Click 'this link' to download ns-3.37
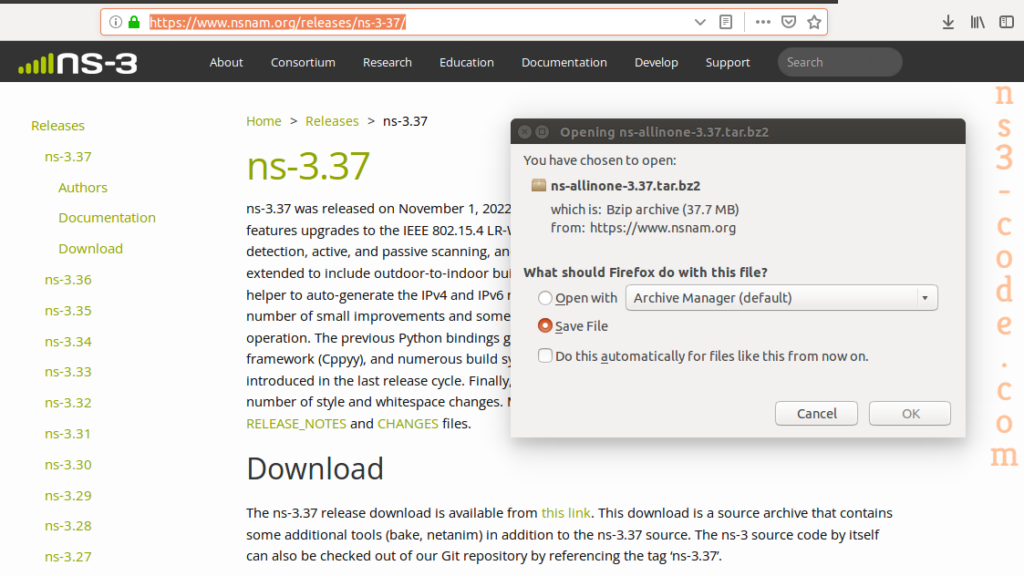The image size is (1024, 576). 566,513
